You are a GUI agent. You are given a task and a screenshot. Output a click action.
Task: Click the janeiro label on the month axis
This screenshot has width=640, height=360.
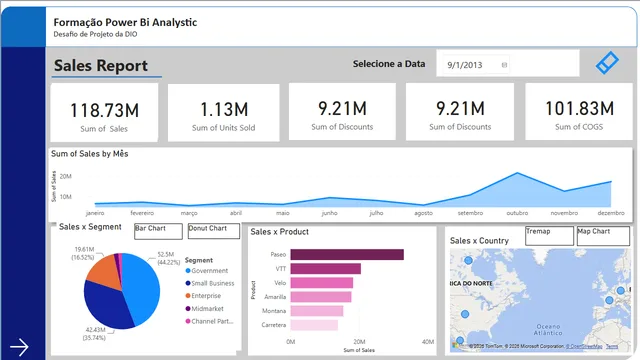pyautogui.click(x=95, y=213)
